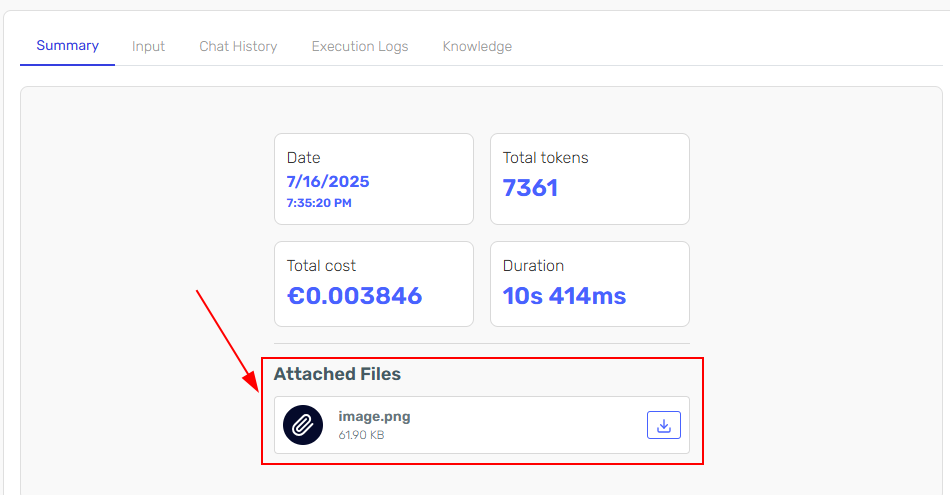Switch to the Summary tab

pos(67,45)
